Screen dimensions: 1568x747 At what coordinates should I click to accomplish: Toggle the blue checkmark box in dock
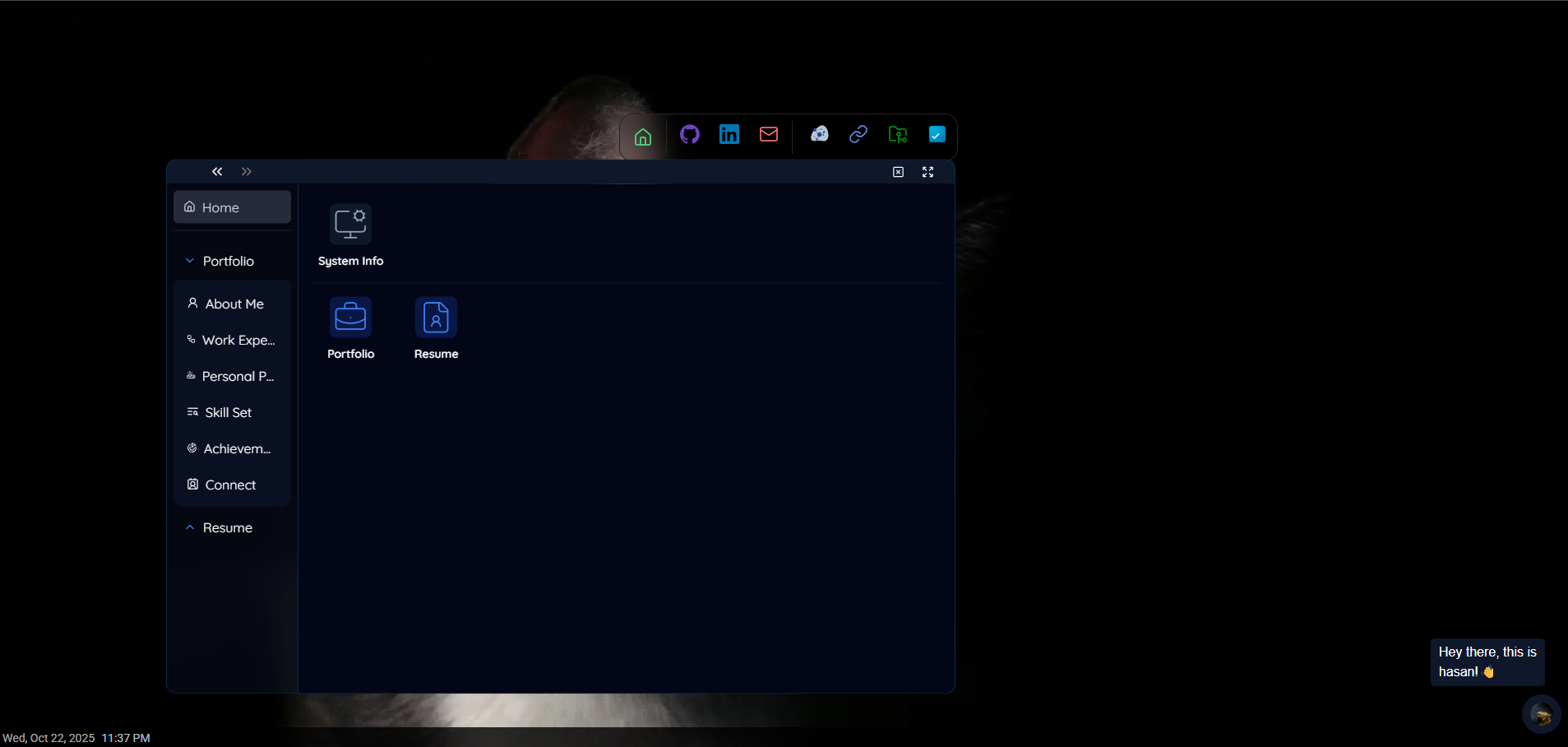pos(937,135)
